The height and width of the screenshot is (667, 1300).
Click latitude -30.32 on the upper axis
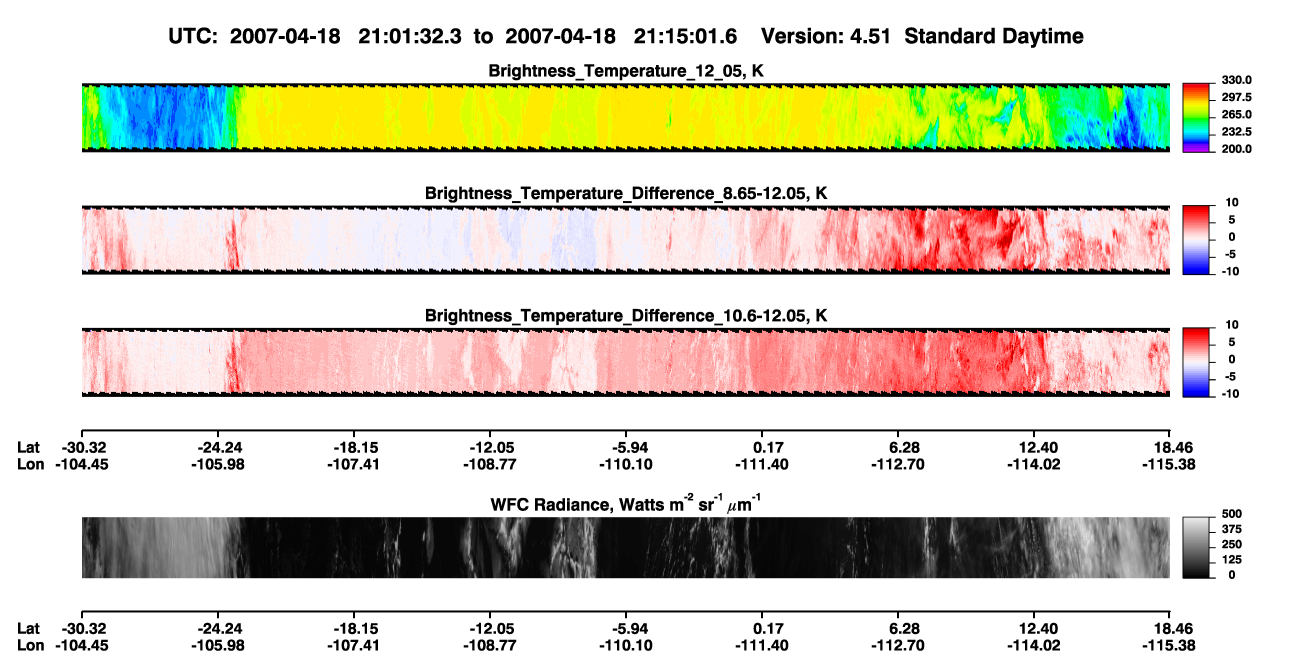pos(81,447)
